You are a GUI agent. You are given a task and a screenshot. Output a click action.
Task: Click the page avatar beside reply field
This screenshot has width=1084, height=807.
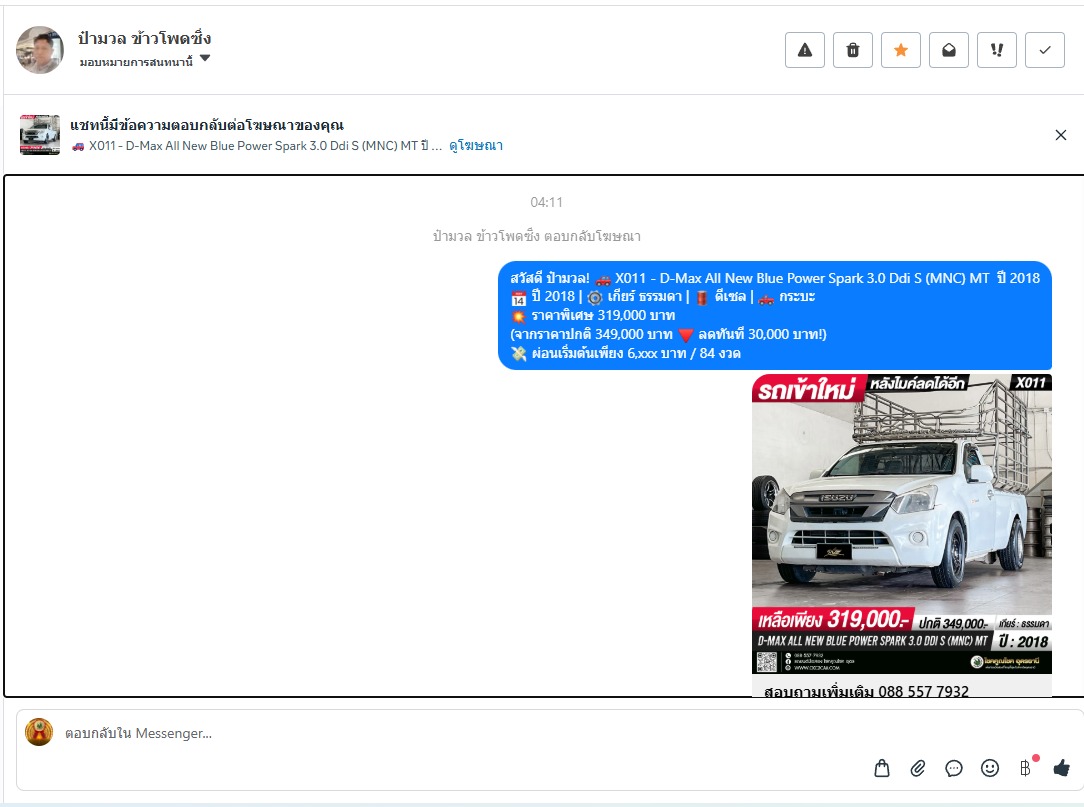pos(39,732)
